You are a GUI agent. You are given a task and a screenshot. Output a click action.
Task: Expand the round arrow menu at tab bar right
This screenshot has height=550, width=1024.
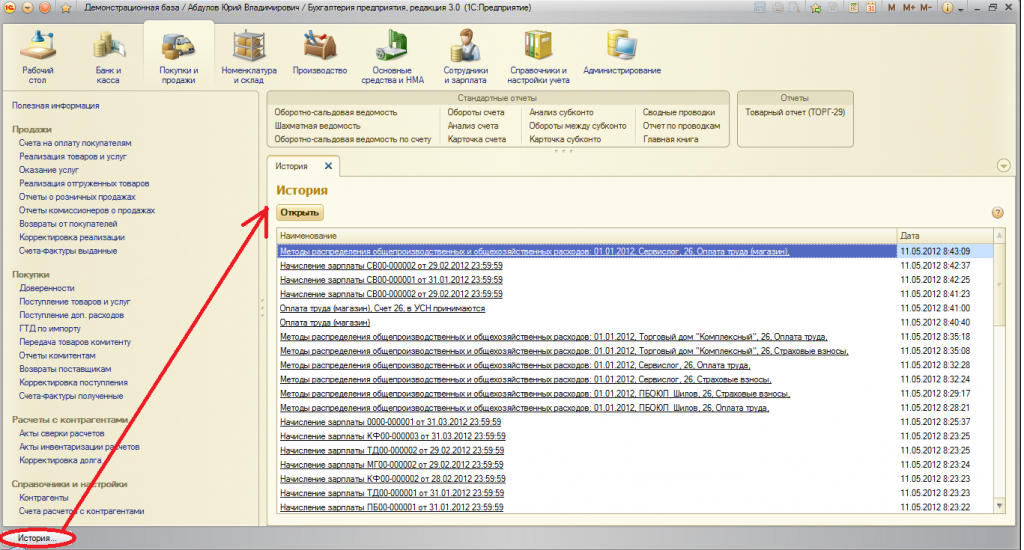pos(1003,166)
